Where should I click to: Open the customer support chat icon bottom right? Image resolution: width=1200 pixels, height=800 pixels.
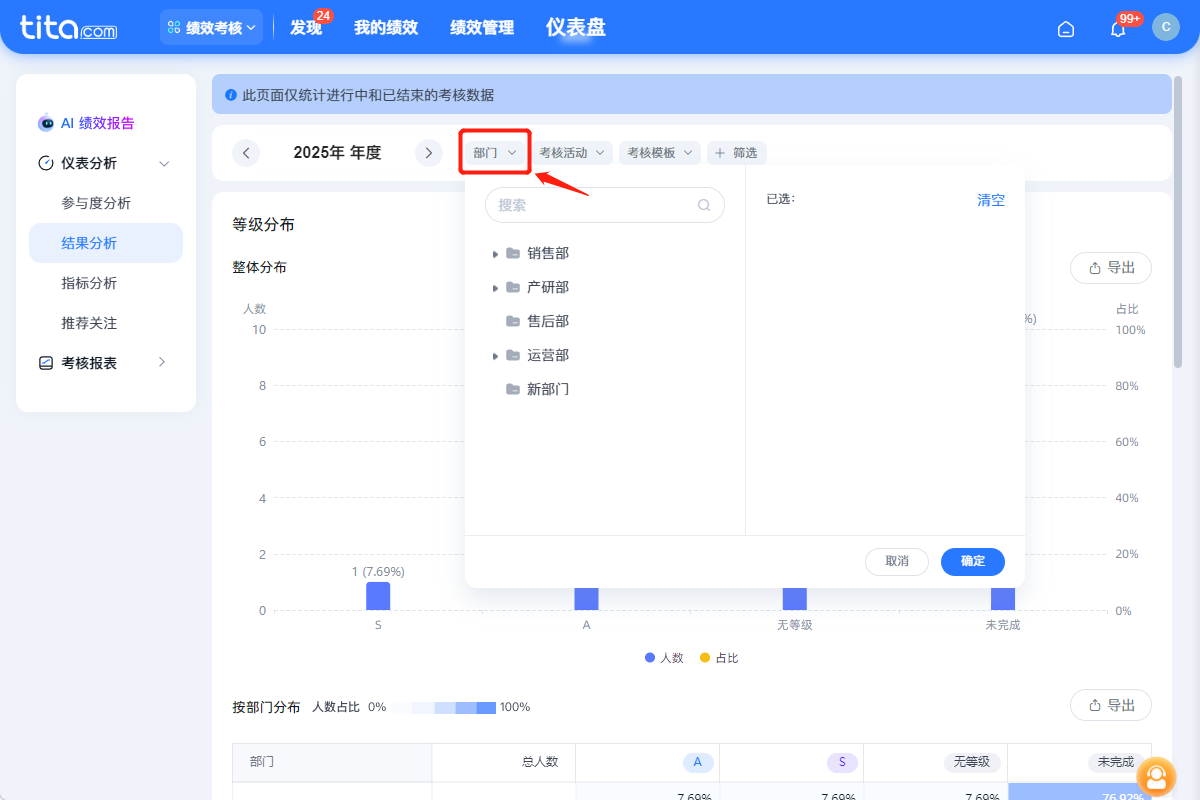coord(1157,777)
